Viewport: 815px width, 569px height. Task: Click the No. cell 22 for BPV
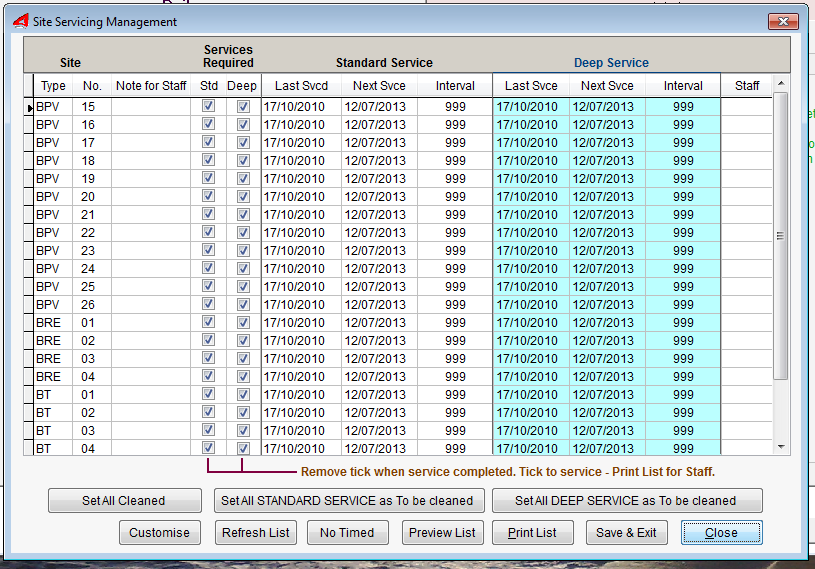point(92,232)
